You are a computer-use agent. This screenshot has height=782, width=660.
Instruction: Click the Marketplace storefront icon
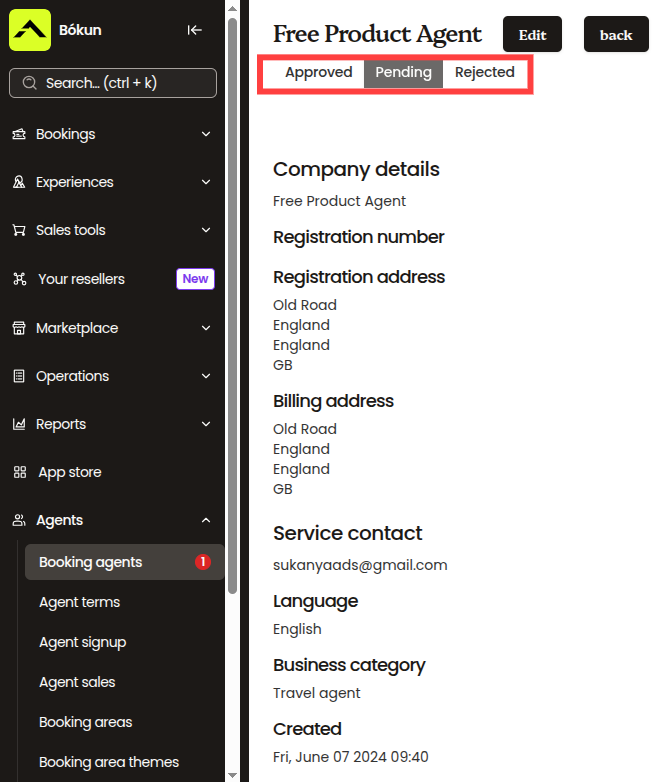[x=19, y=328]
